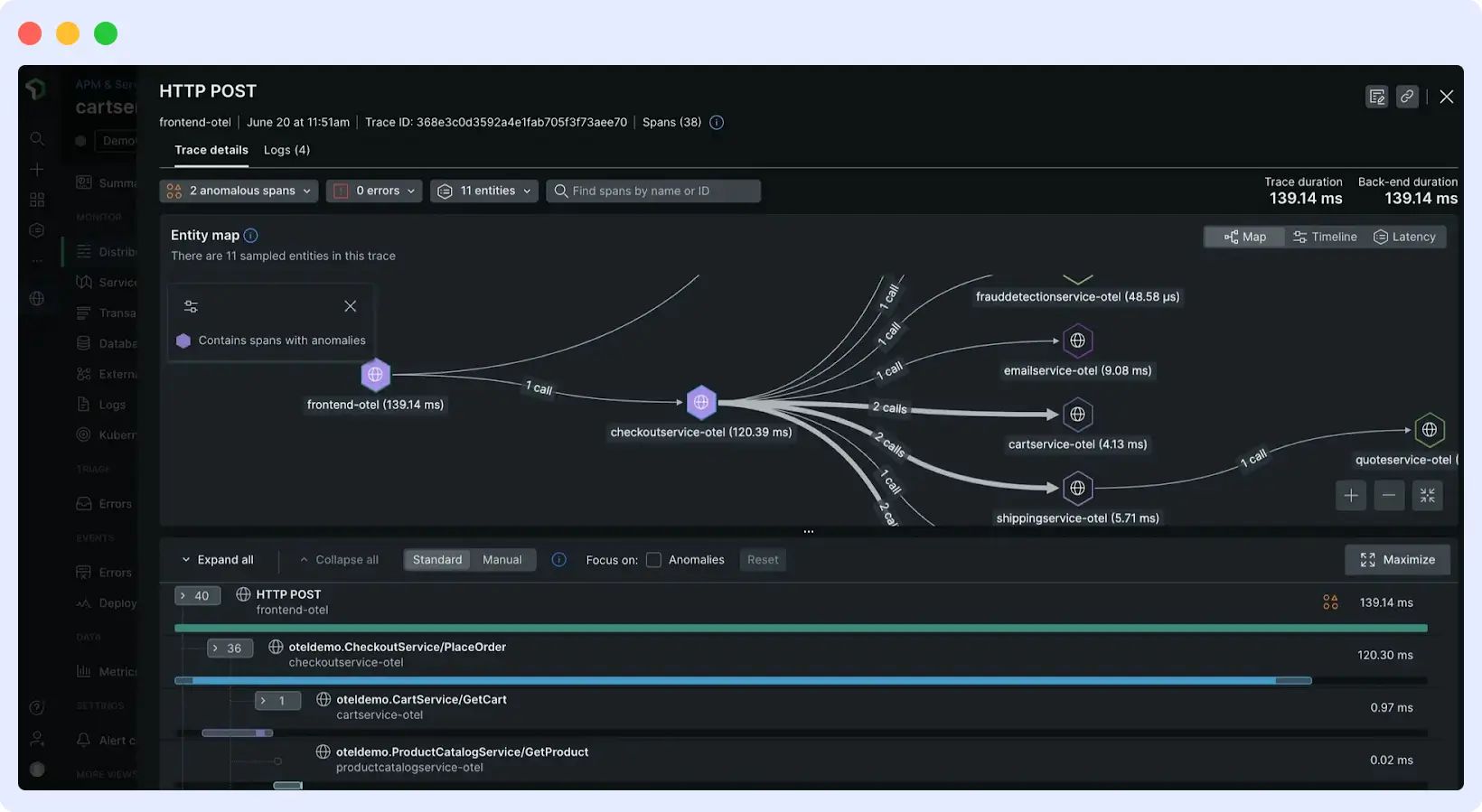The width and height of the screenshot is (1482, 812).
Task: Focus the Find spans search field
Action: coord(653,191)
